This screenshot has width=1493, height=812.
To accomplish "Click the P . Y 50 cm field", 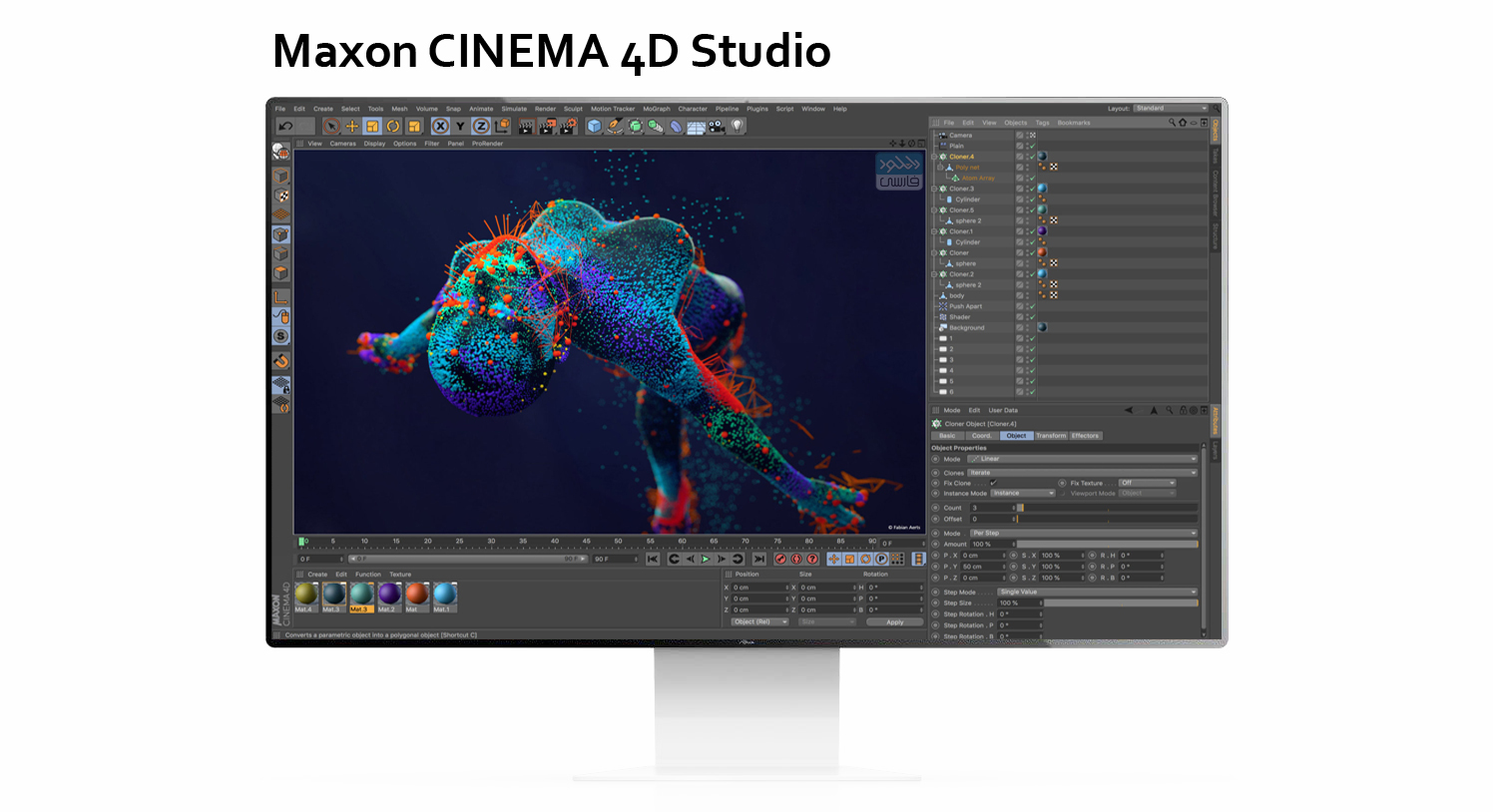I will point(982,567).
